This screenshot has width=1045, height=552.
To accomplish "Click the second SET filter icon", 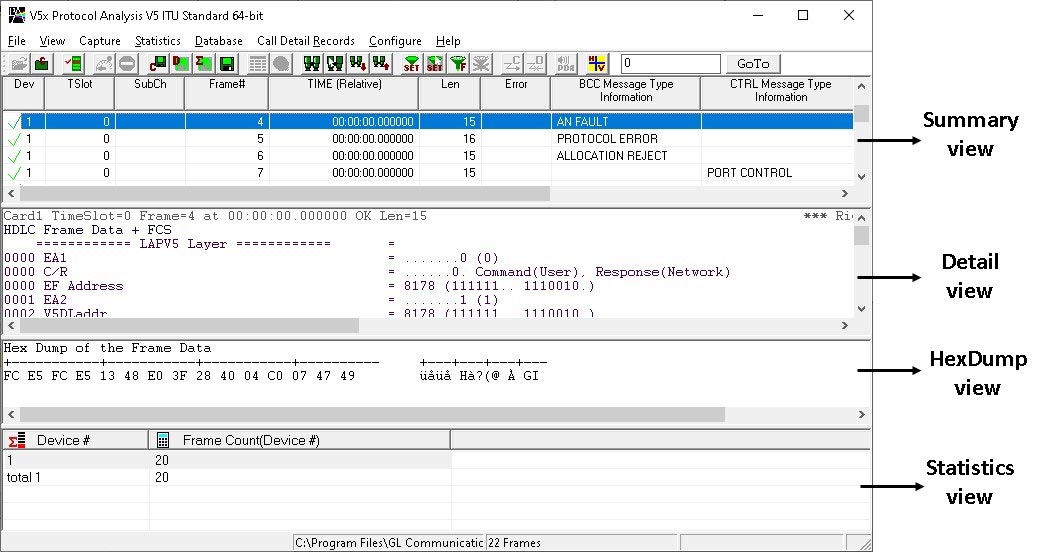I will tap(435, 64).
